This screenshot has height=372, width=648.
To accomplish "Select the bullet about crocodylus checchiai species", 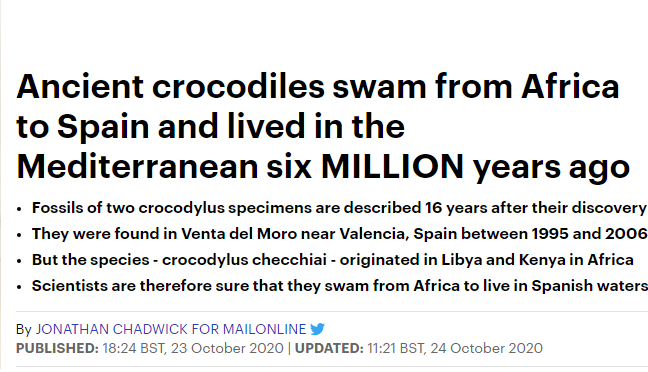I will pos(333,260).
